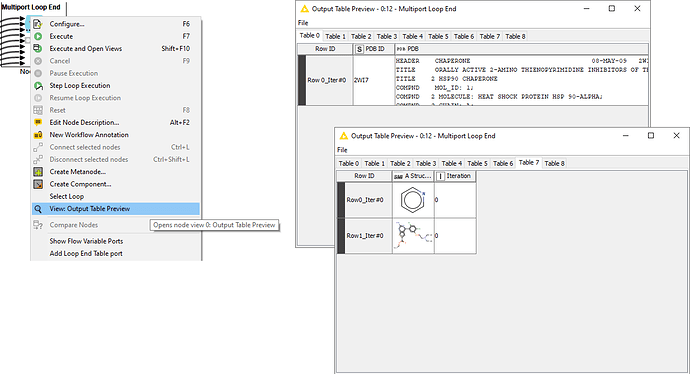Click the warning triangle icon in back window title
The width and height of the screenshot is (690, 374).
click(304, 9)
